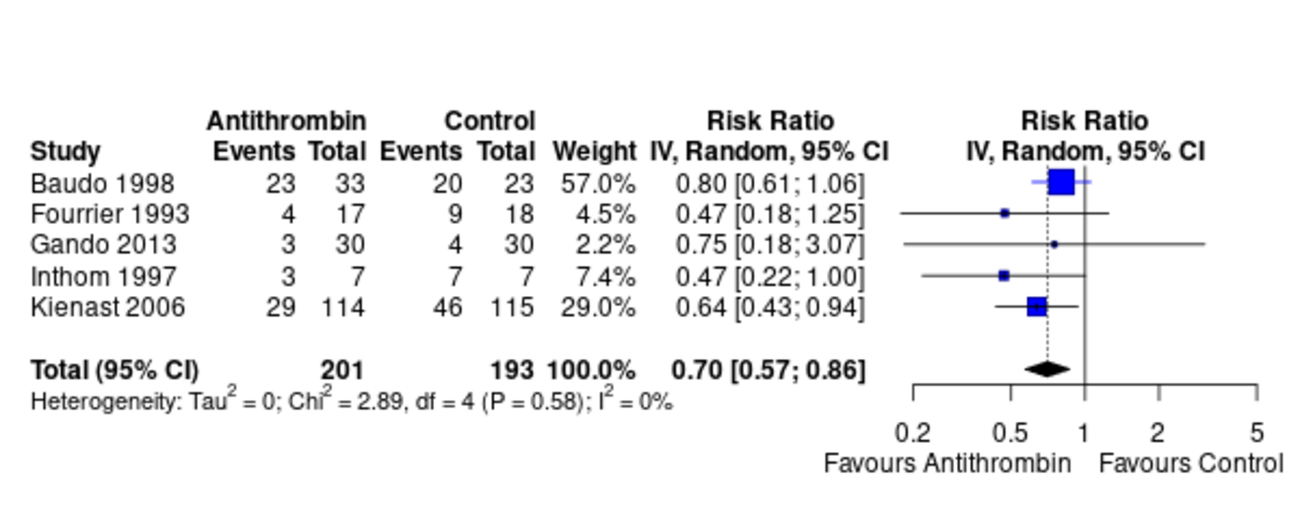This screenshot has width=1300, height=520.
Task: Click the black pooled-effect diamond
Action: tap(1047, 369)
